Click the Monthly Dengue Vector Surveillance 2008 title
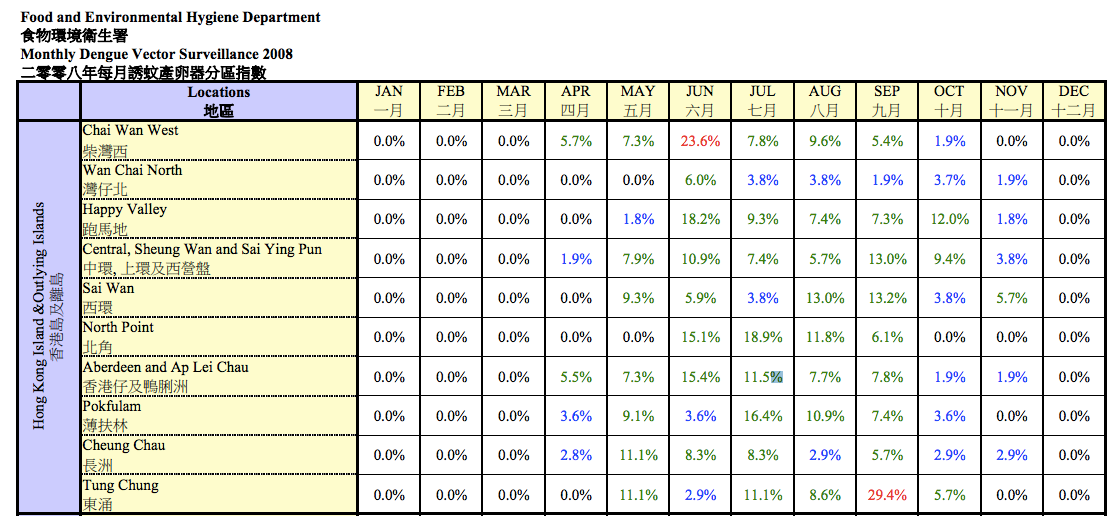The height and width of the screenshot is (516, 1115). [x=156, y=54]
